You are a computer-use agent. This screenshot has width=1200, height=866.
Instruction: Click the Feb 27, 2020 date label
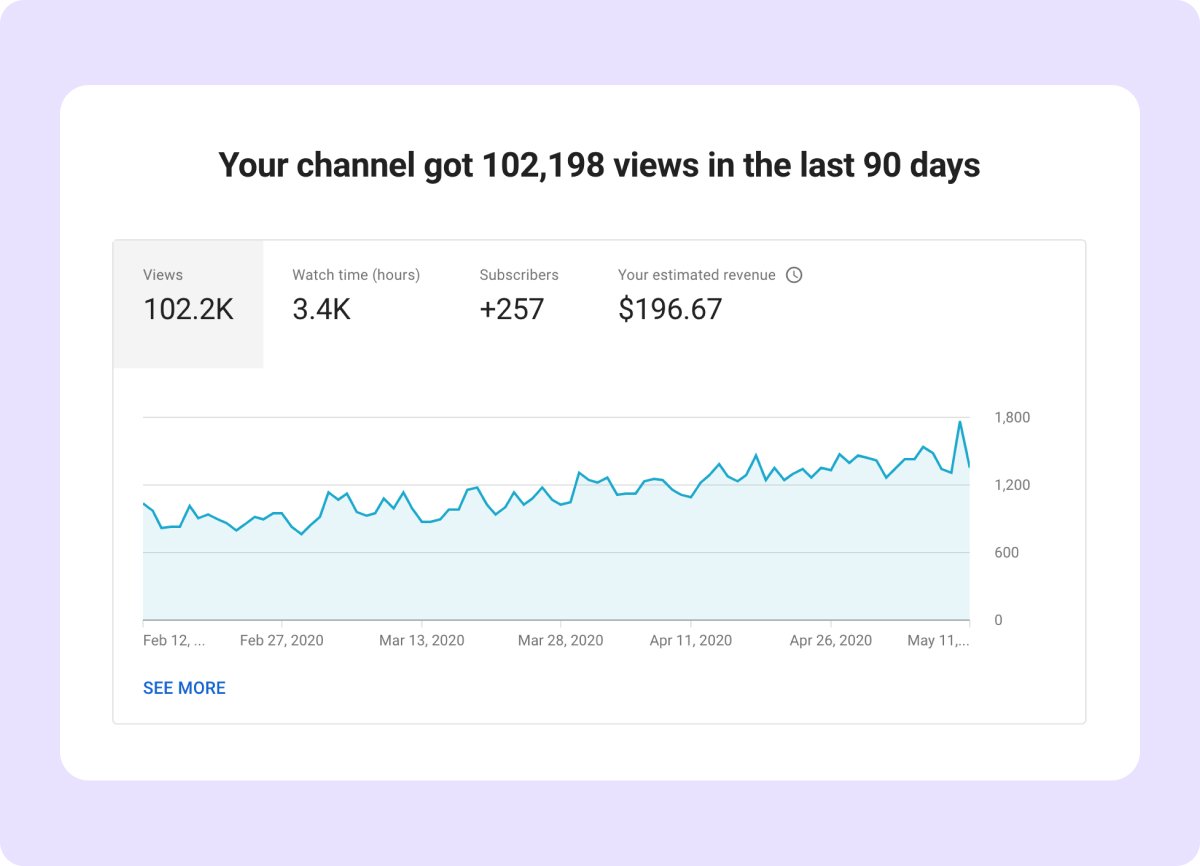click(283, 640)
